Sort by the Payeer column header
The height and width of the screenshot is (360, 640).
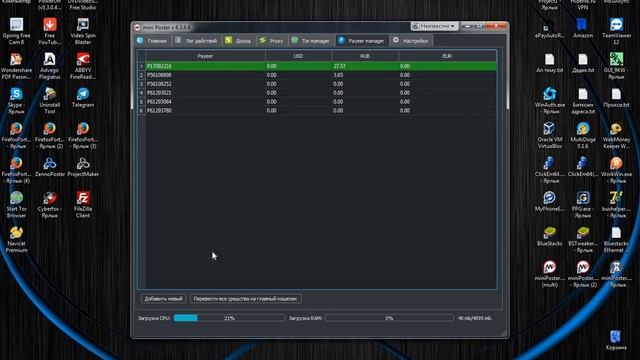point(205,56)
